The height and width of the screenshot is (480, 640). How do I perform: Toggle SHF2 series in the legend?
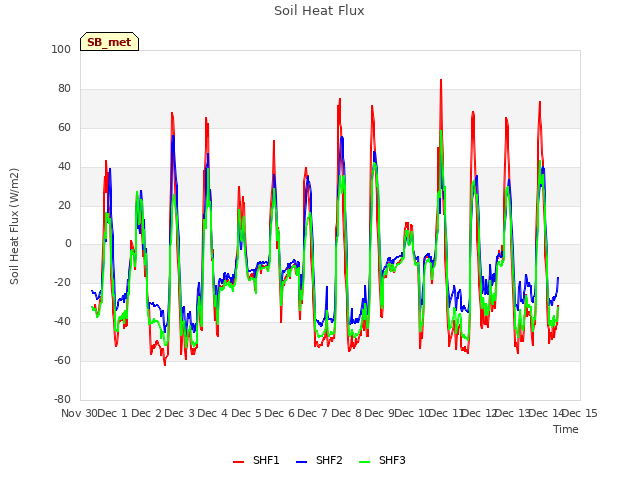pos(319,460)
